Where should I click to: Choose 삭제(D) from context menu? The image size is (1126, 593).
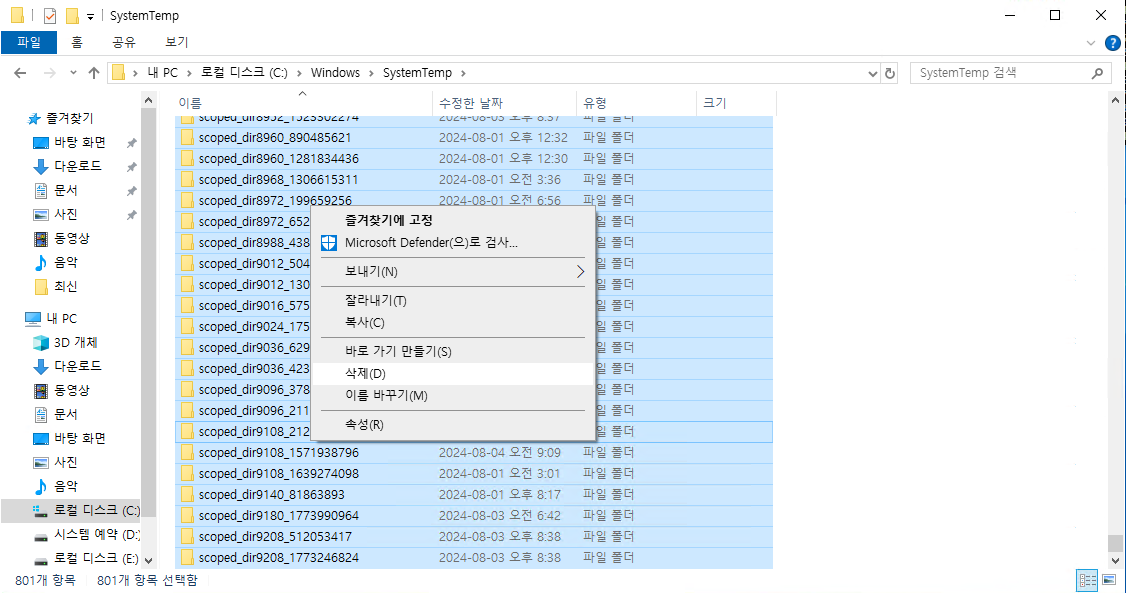365,373
